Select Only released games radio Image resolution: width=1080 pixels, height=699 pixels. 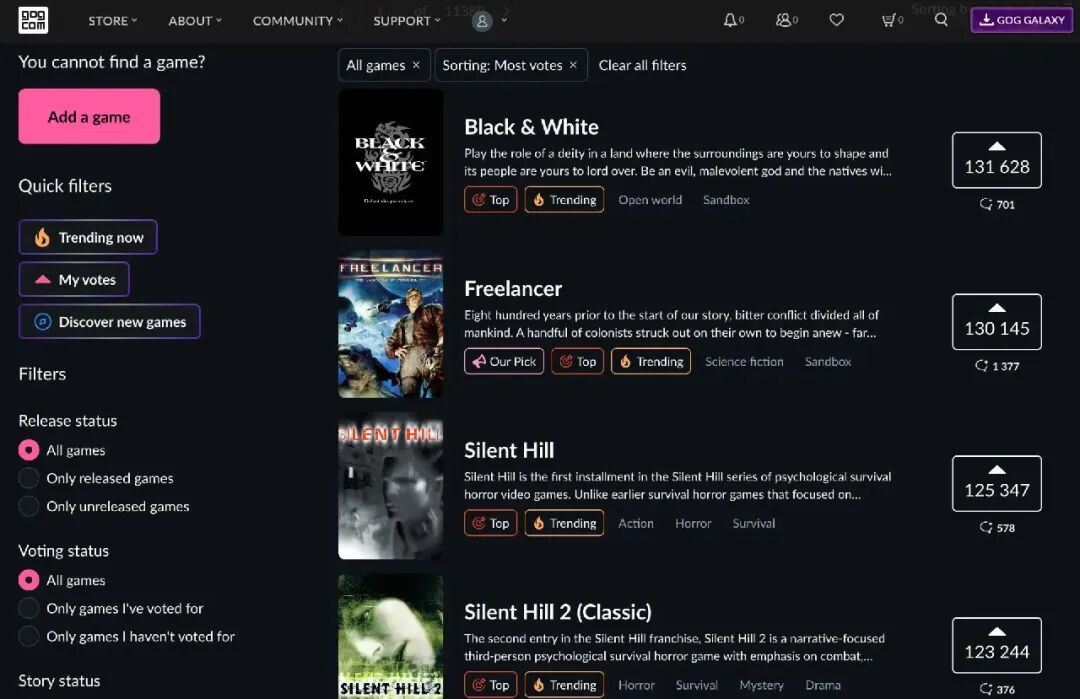(x=28, y=478)
